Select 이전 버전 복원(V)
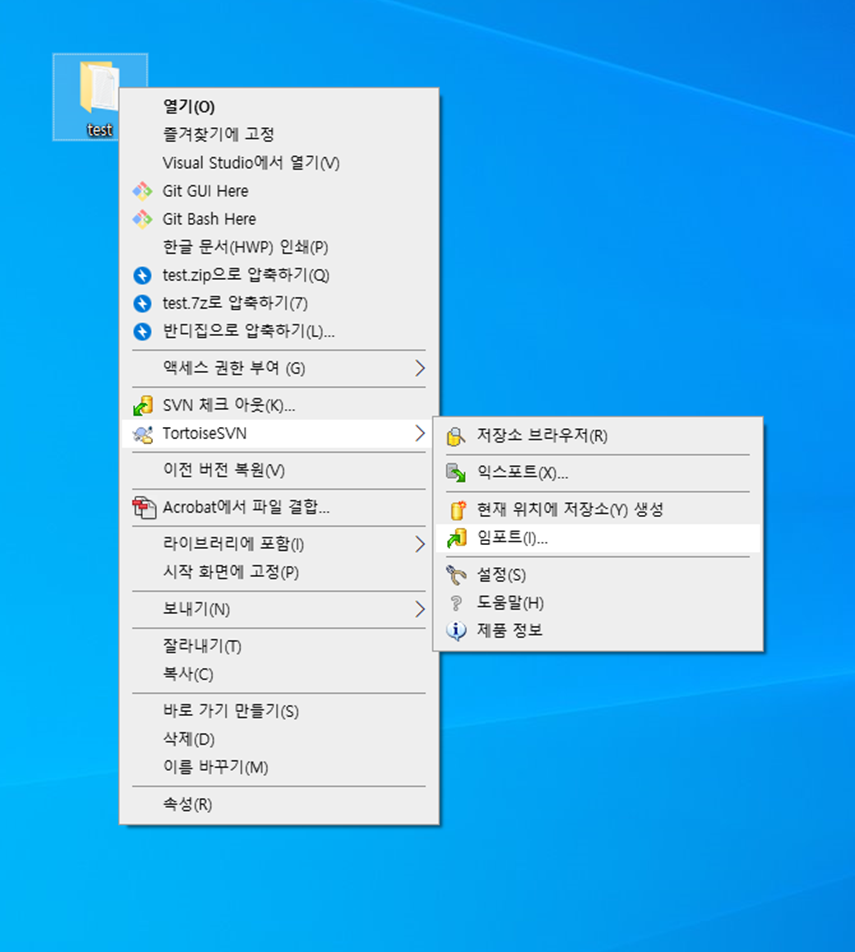Viewport: 855px width, 952px height. coord(279,471)
